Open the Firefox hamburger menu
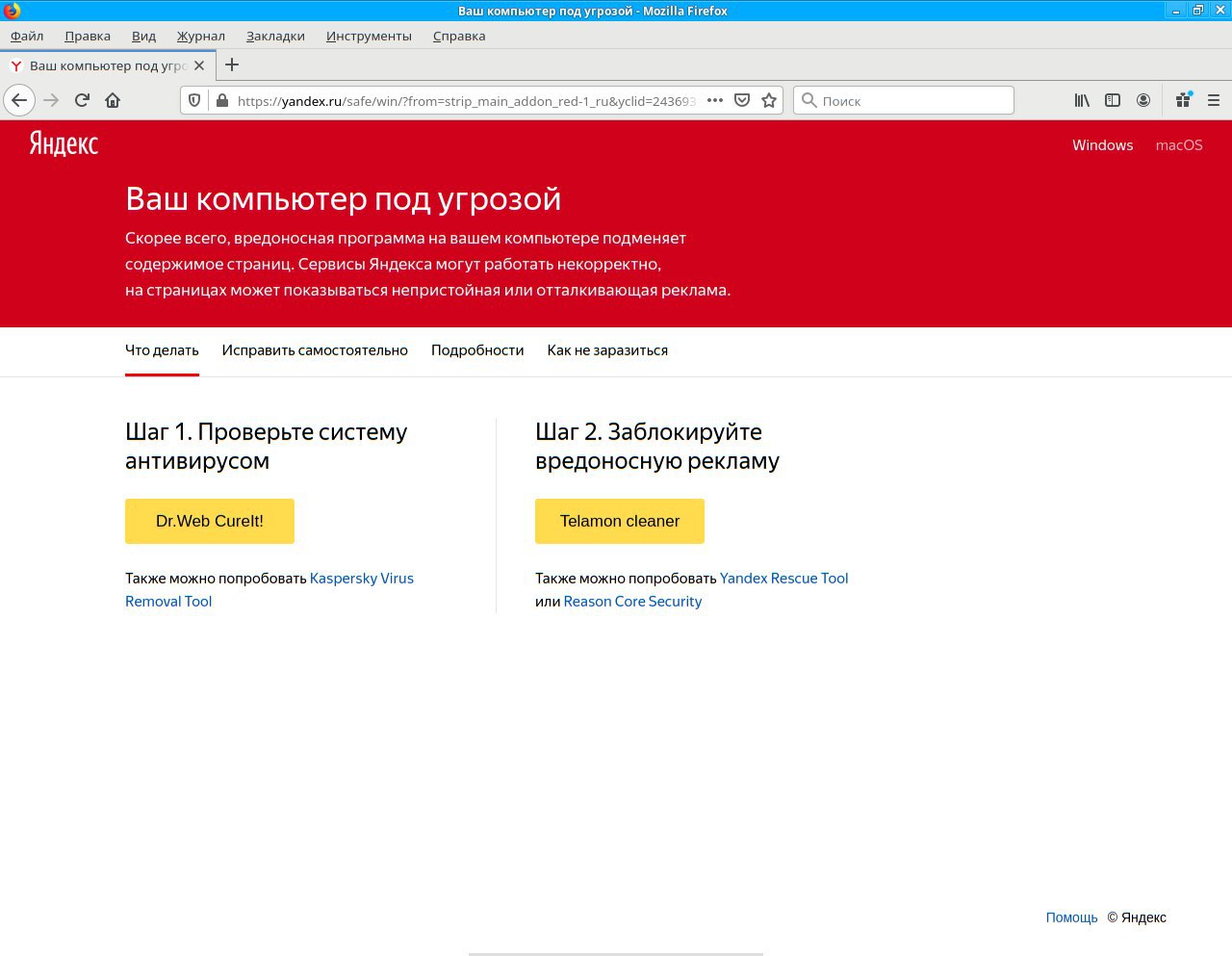Image resolution: width=1232 pixels, height=956 pixels. (1214, 100)
